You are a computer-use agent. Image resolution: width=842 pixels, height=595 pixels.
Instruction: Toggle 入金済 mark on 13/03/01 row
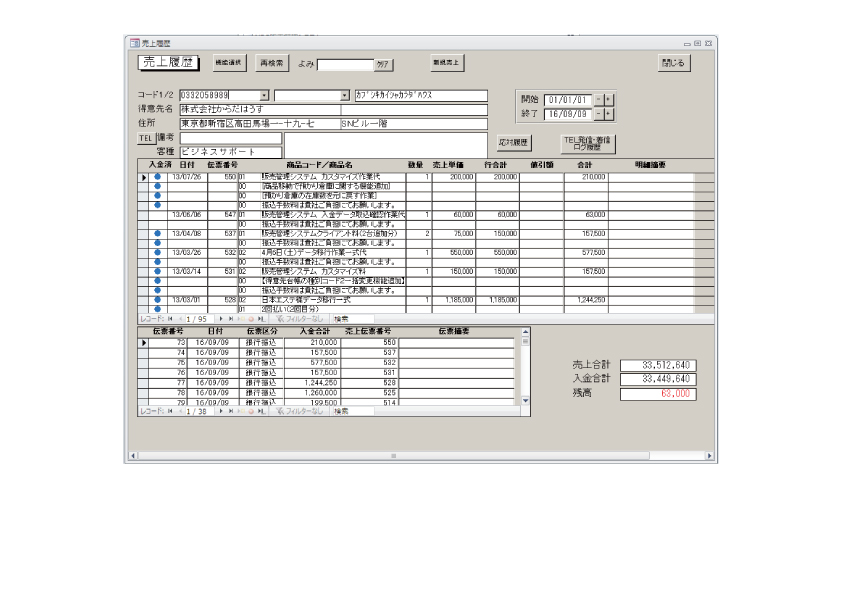click(x=157, y=300)
